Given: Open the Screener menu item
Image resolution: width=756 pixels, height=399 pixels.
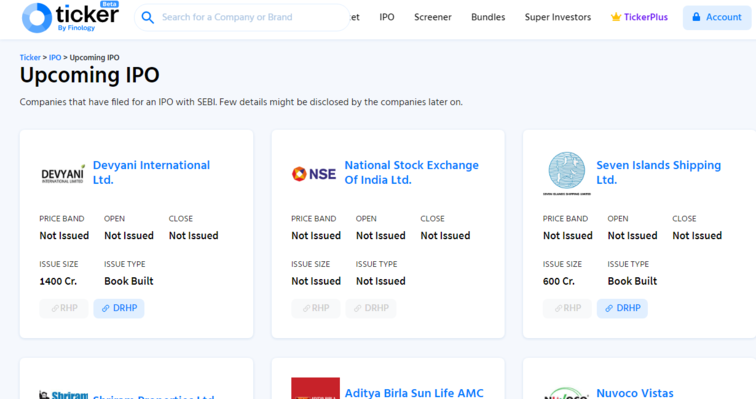Looking at the screenshot, I should (x=432, y=17).
